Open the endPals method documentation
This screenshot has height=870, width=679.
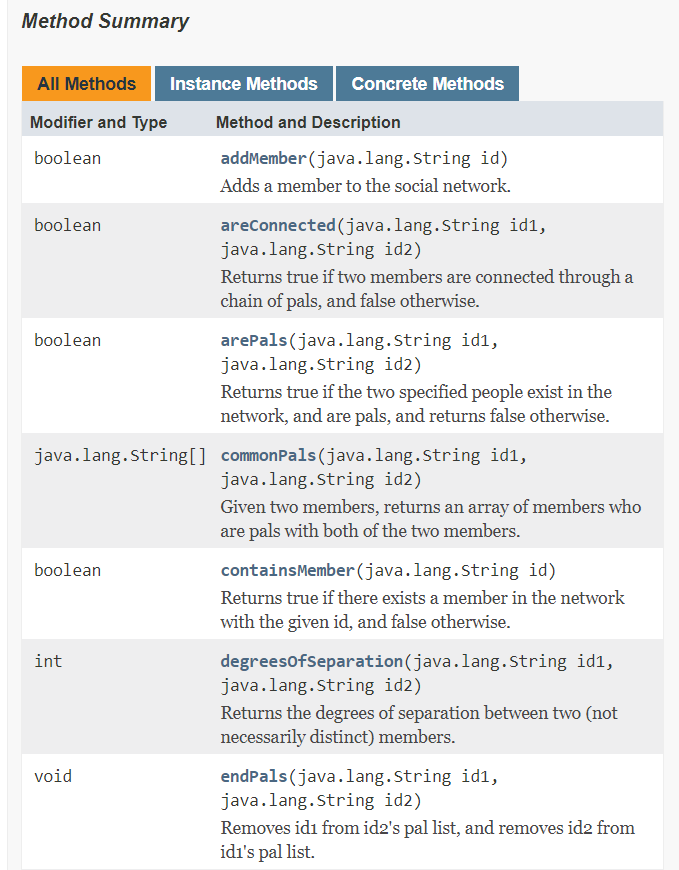(x=250, y=776)
